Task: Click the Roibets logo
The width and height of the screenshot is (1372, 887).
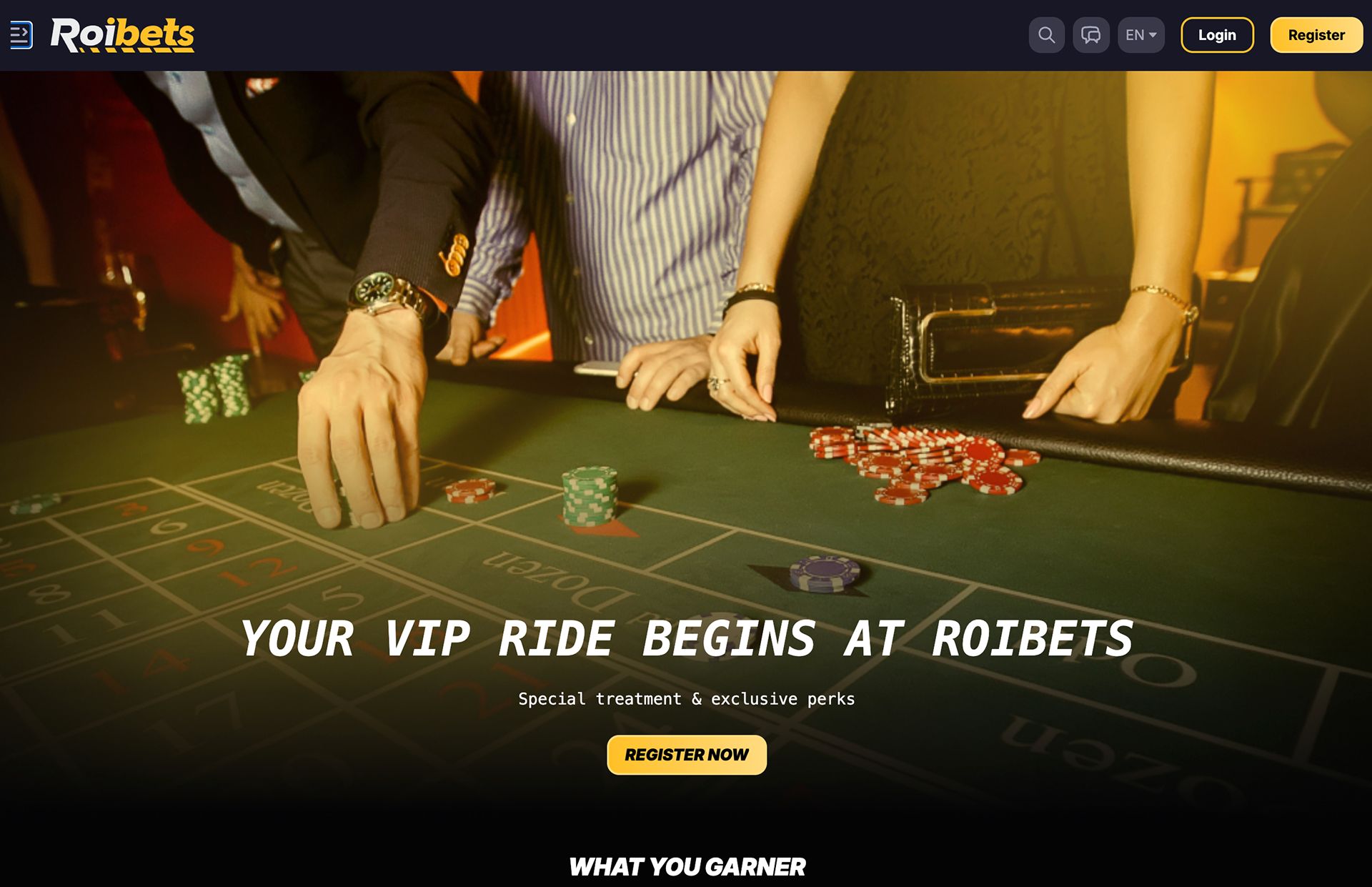Action: click(122, 35)
